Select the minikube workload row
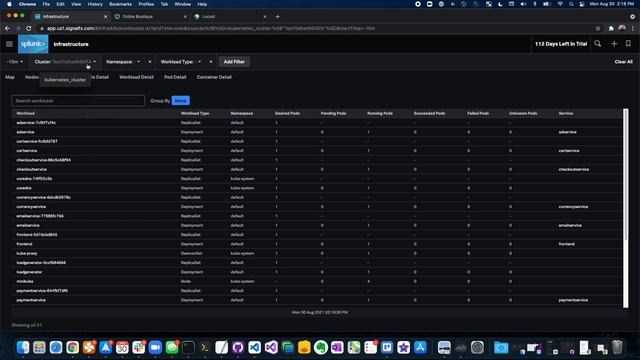Image resolution: width=640 pixels, height=360 pixels. point(317,281)
